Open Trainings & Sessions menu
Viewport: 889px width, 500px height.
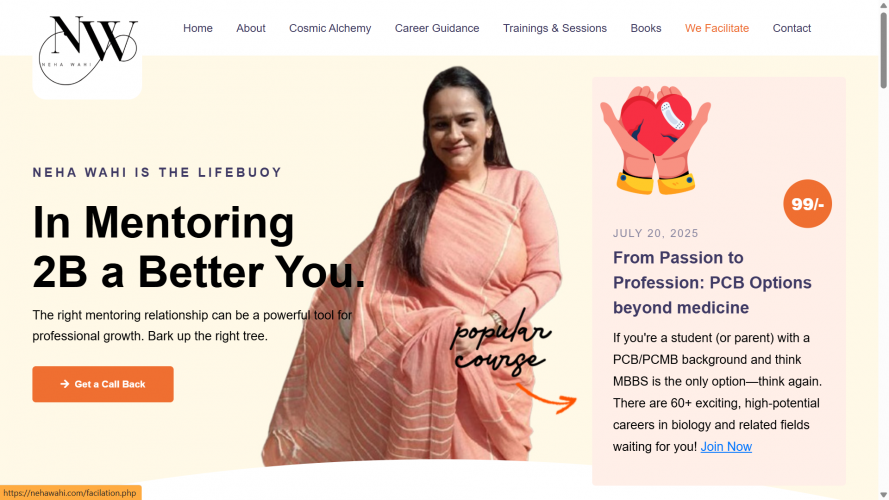[x=554, y=28]
